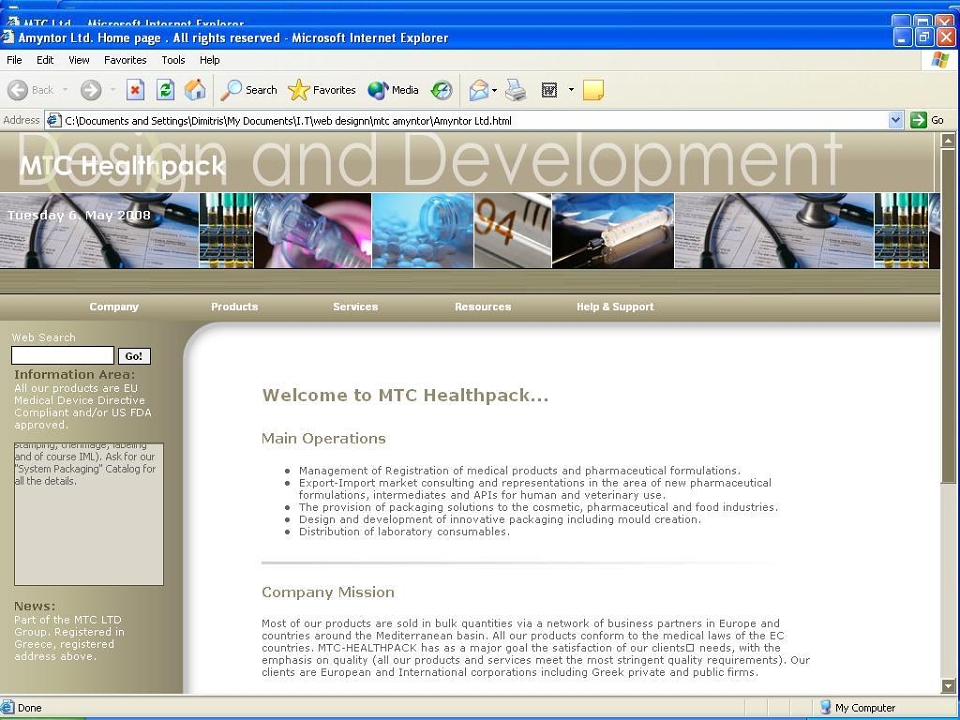Open the Services navigation link
The height and width of the screenshot is (720, 960).
(x=355, y=307)
